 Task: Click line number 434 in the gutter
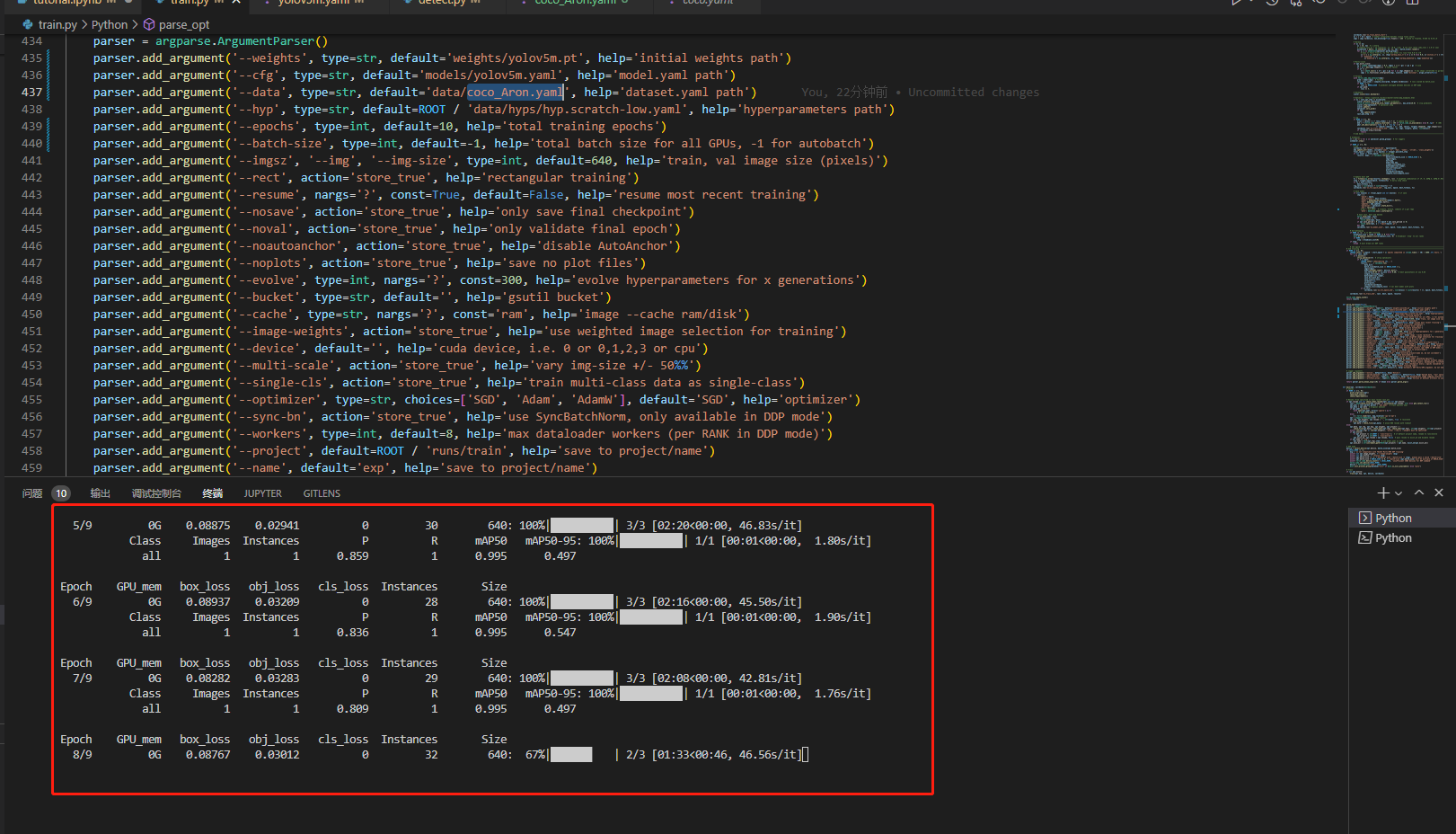[x=31, y=40]
